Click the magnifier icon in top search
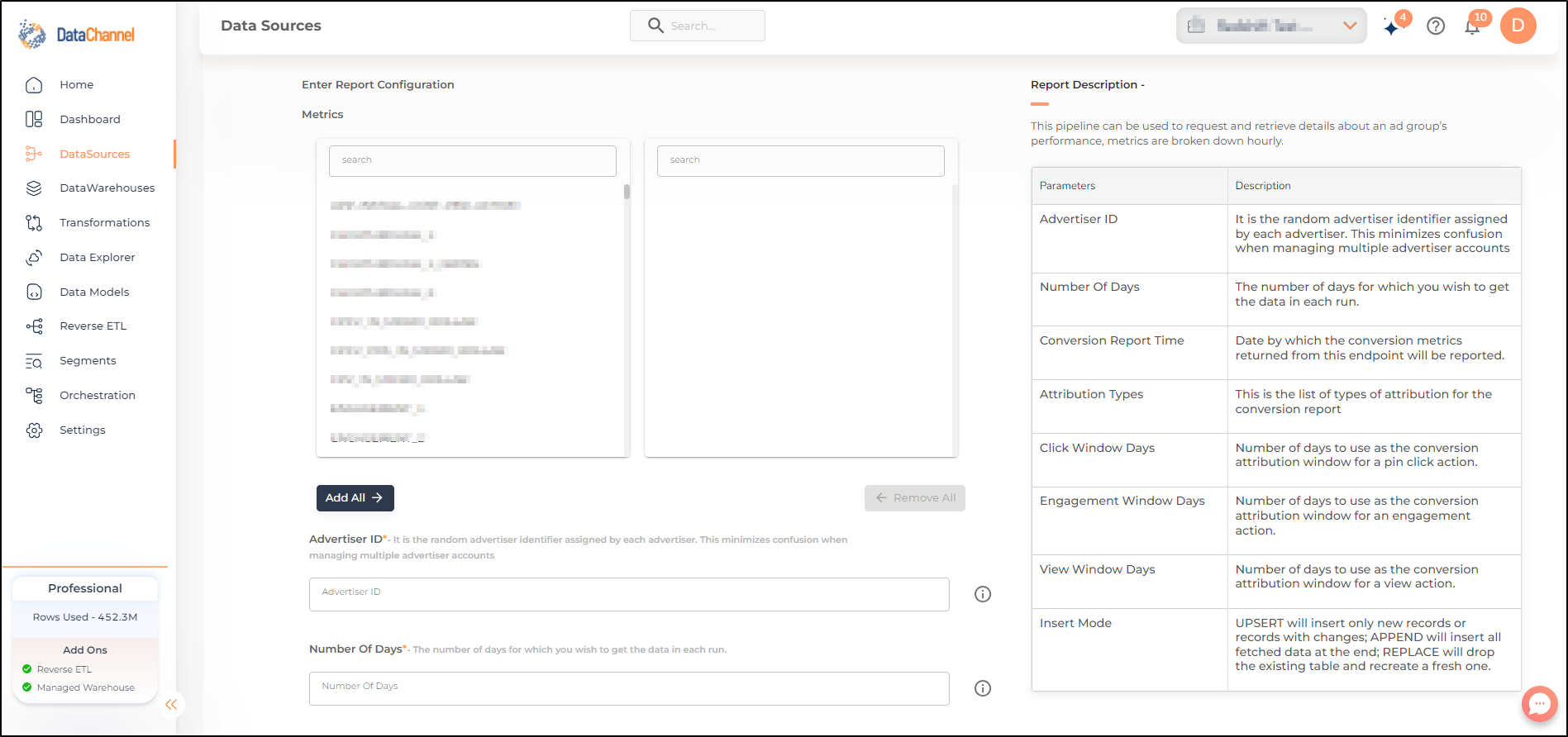The width and height of the screenshot is (1568, 737). coord(655,26)
